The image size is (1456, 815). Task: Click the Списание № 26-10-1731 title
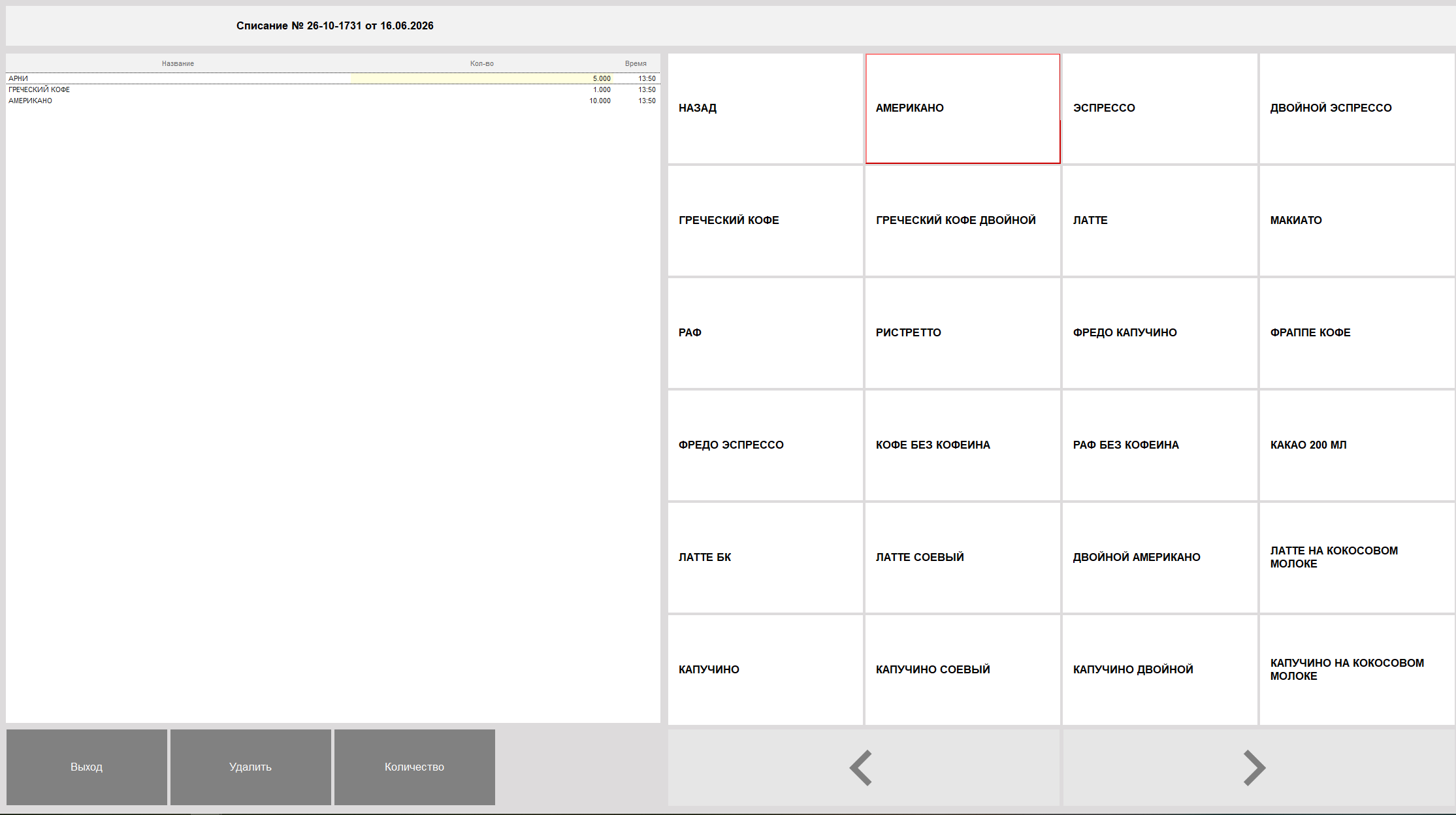(335, 26)
